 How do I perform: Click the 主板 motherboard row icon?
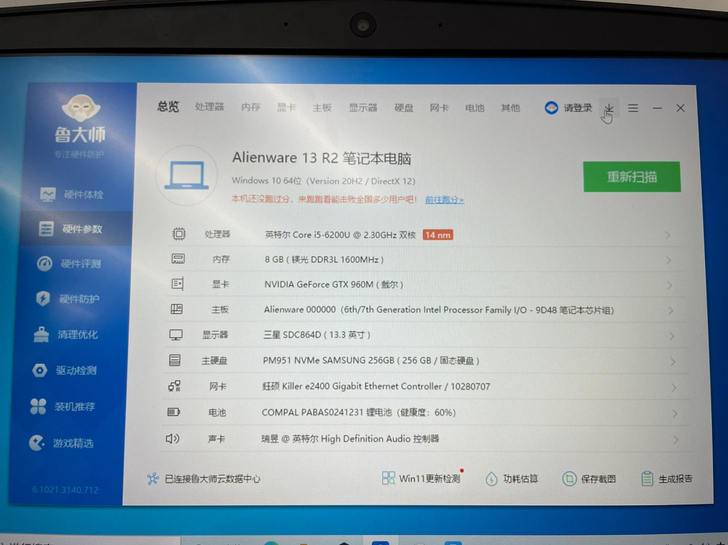[177, 309]
